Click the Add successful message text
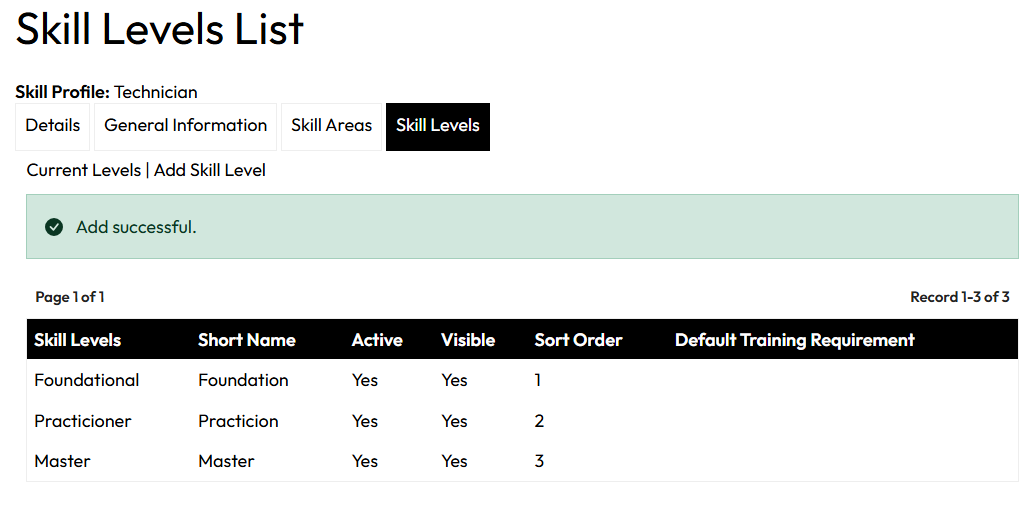 pyautogui.click(x=136, y=227)
